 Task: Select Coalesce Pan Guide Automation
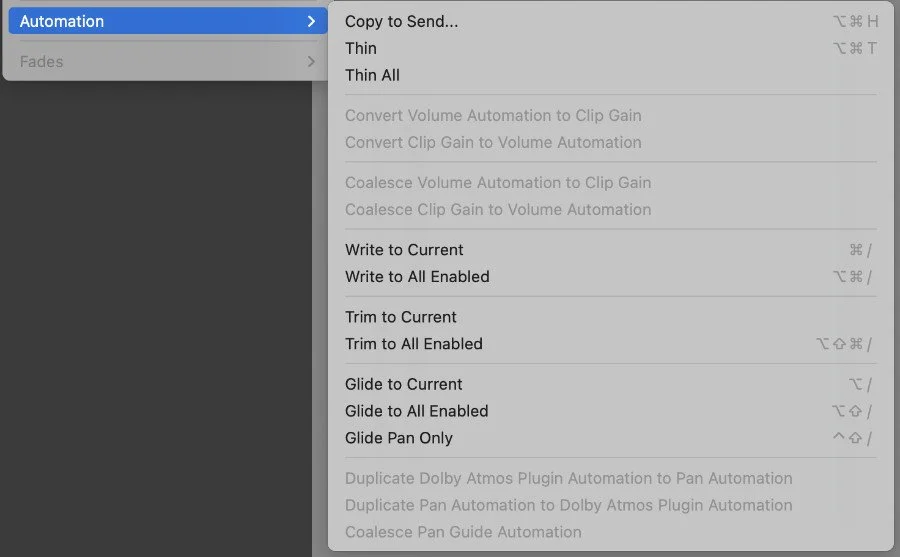(x=611, y=532)
